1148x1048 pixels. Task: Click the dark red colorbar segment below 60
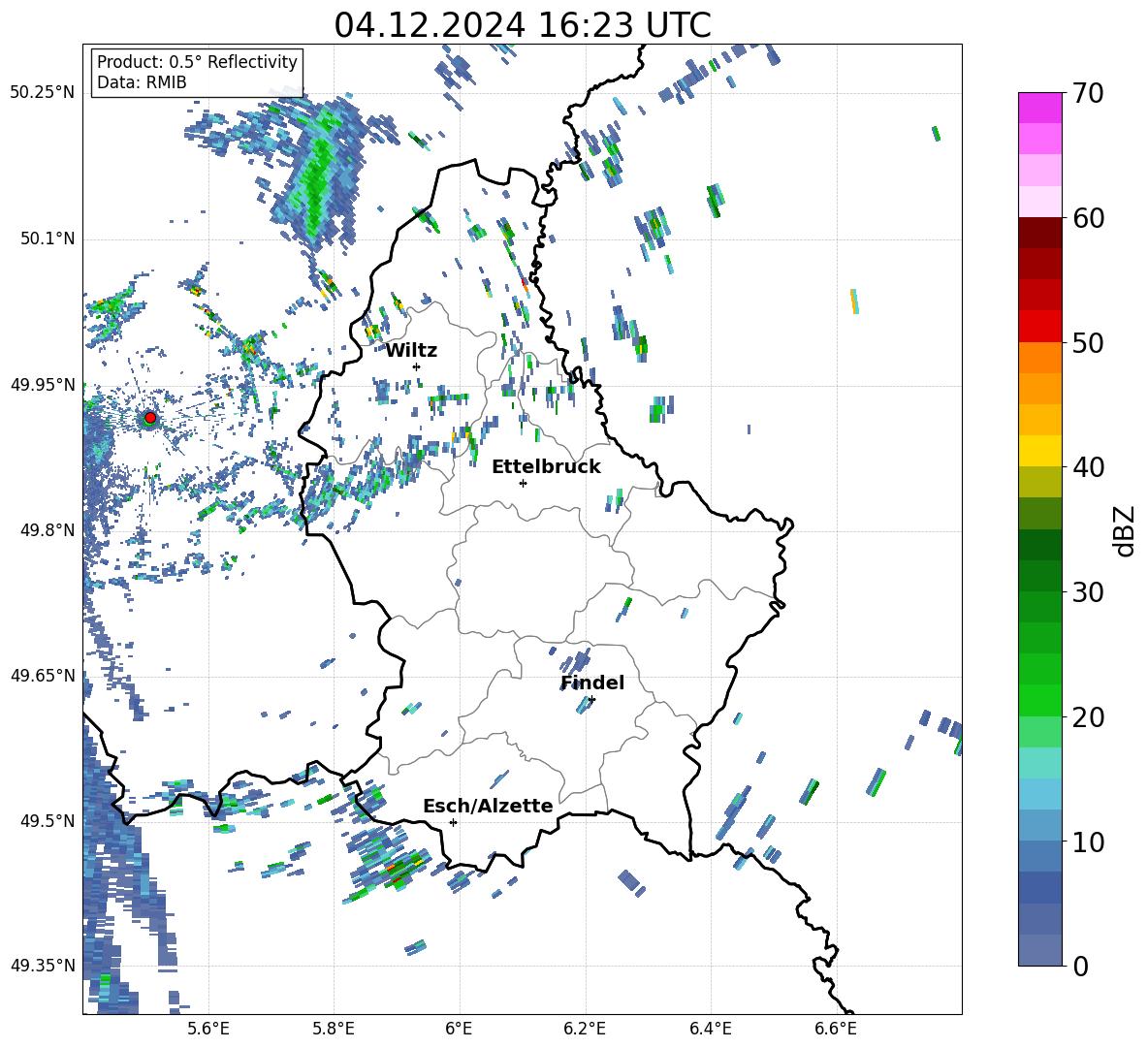(x=1040, y=233)
